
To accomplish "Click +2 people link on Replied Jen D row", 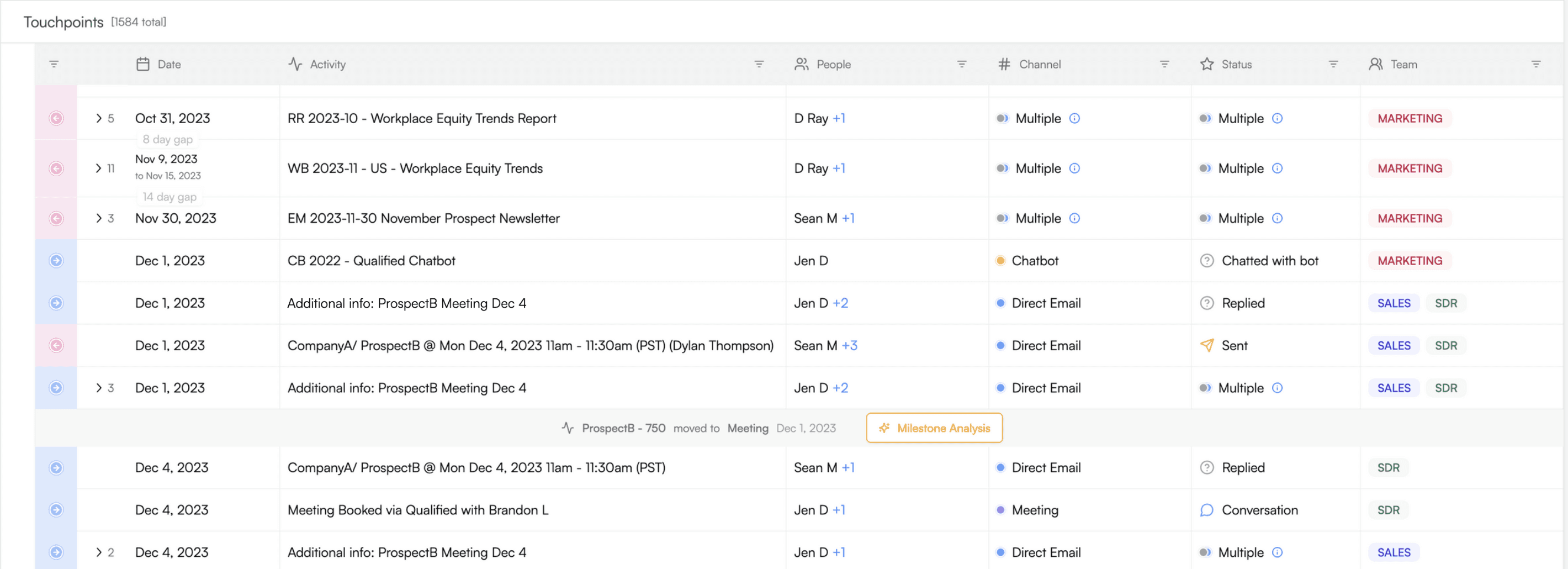I will (840, 303).
